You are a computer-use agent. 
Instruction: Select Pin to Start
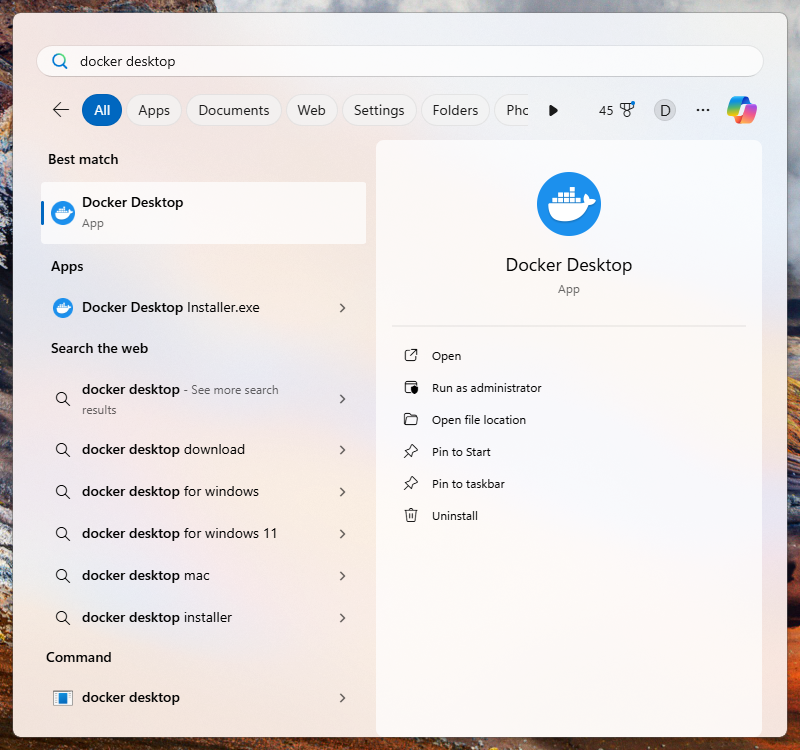tap(461, 452)
